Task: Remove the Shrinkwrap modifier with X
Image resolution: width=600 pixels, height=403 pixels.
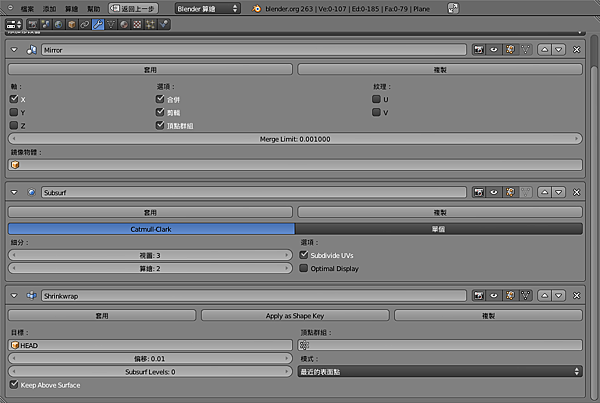Action: point(576,295)
